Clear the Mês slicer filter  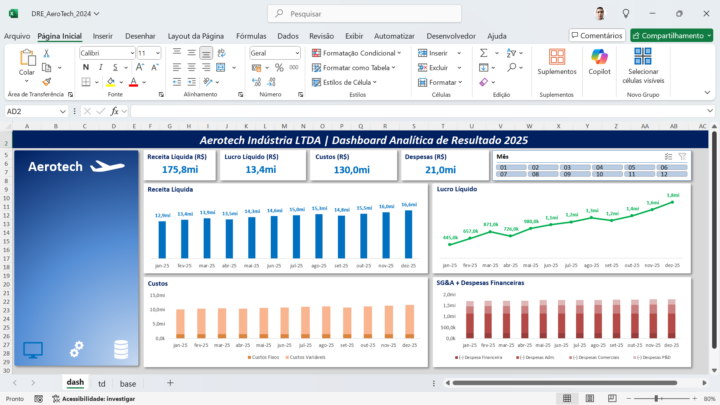pos(682,157)
